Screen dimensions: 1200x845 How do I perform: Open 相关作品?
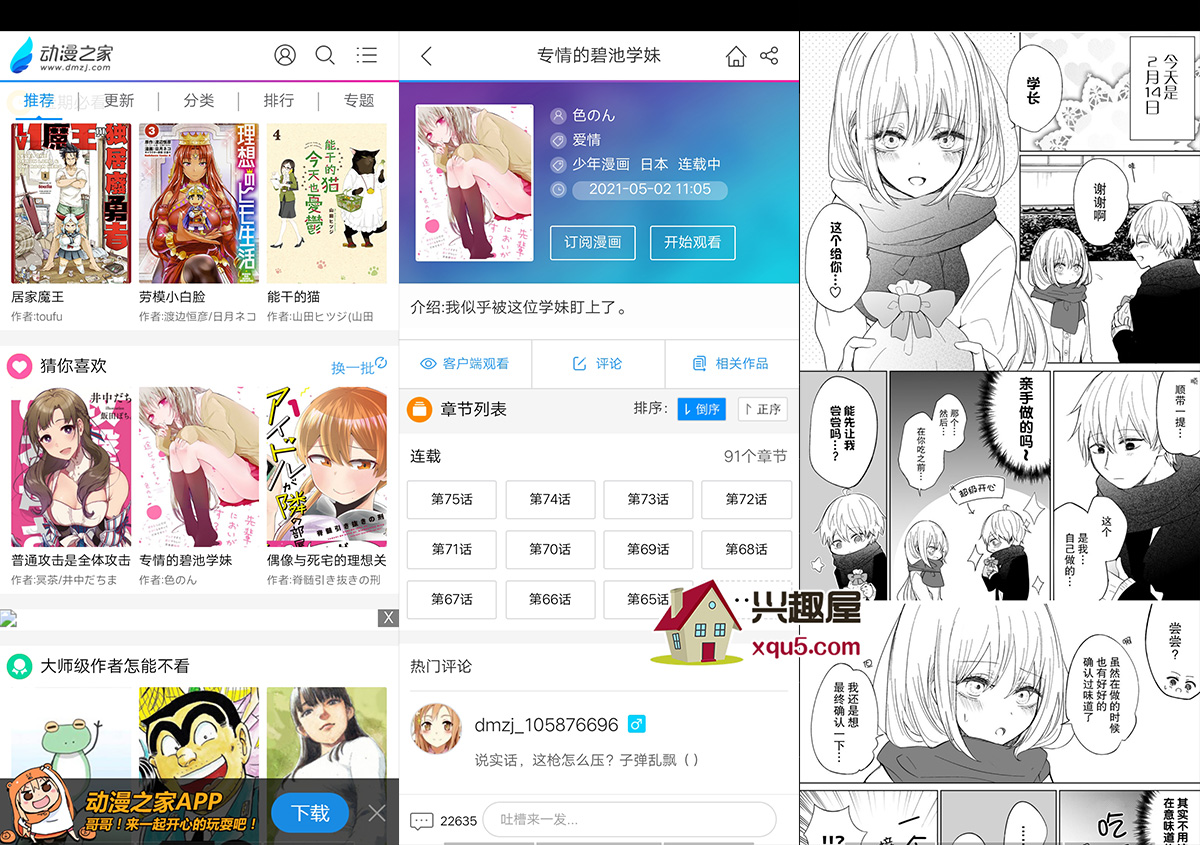[x=732, y=363]
